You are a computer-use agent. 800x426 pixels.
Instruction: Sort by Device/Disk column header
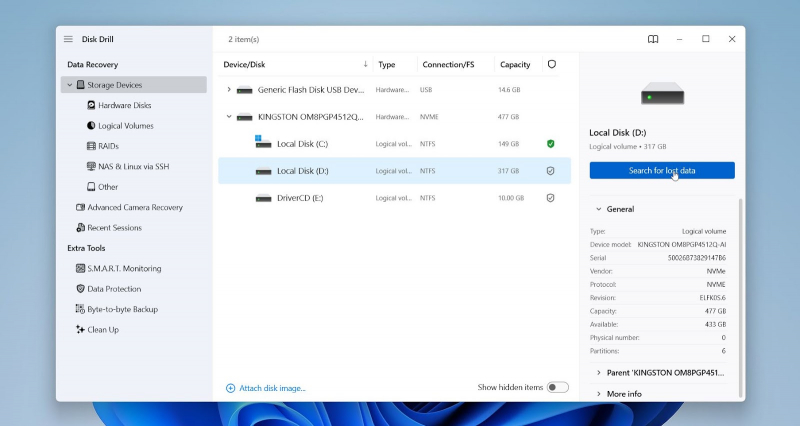click(x=244, y=64)
